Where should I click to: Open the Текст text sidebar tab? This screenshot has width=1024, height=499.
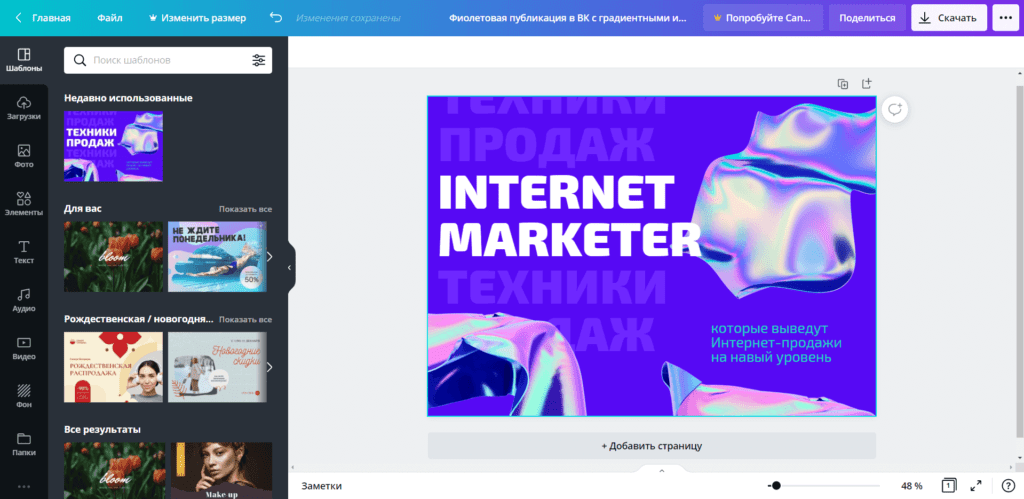[24, 251]
